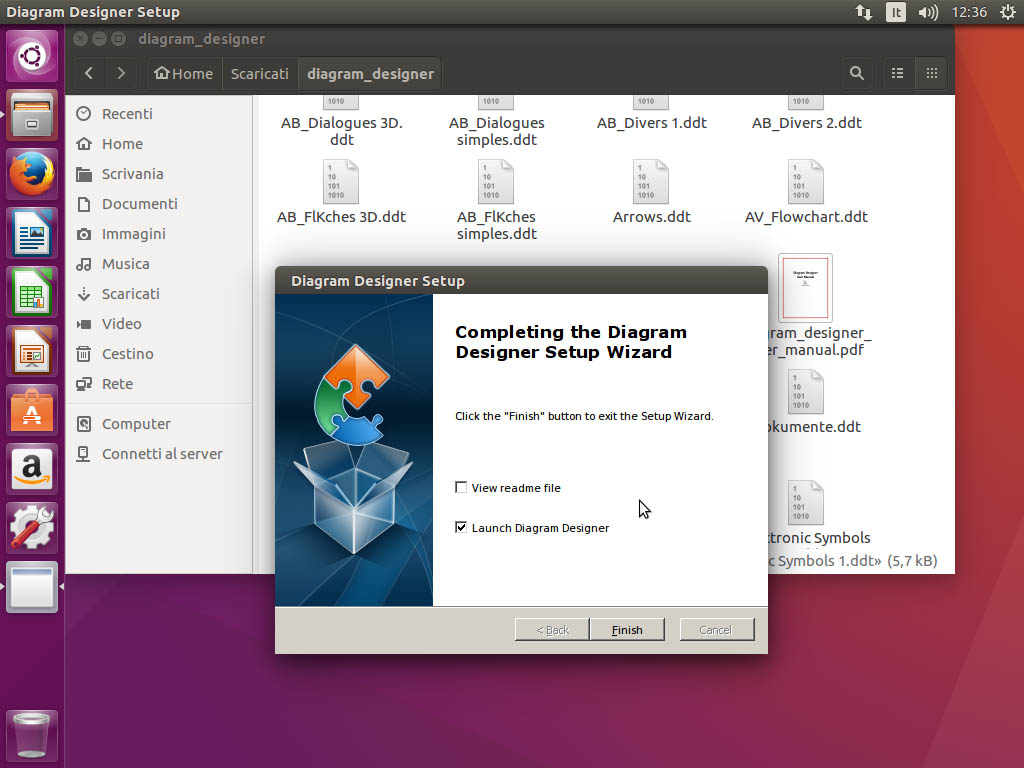
Task: Select the AV_Flowchart.ddt file icon
Action: click(x=805, y=183)
